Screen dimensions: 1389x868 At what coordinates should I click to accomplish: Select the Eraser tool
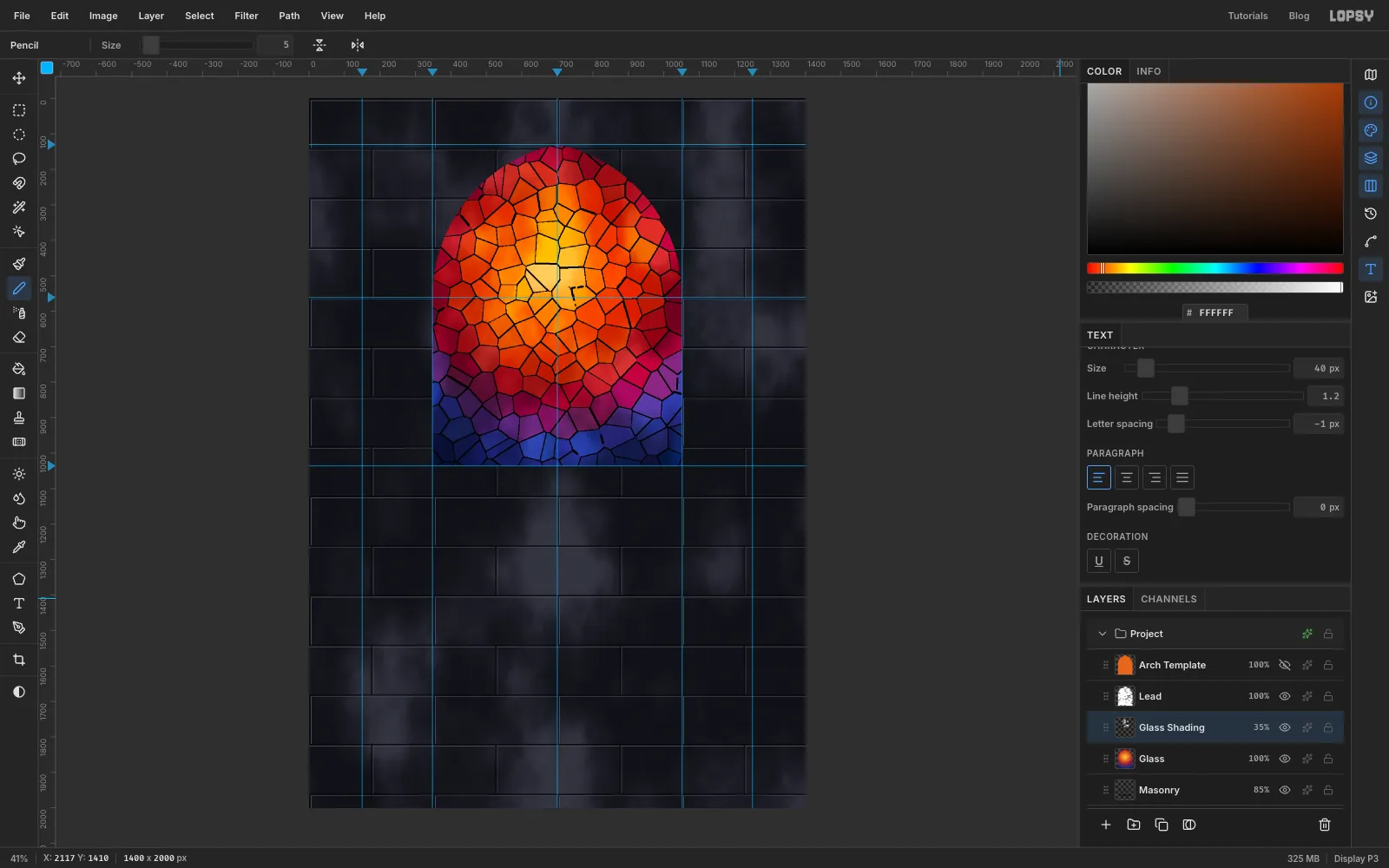click(x=19, y=337)
